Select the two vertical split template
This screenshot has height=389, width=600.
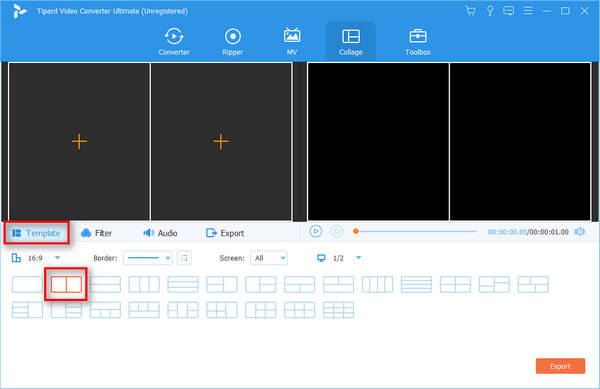coord(66,285)
